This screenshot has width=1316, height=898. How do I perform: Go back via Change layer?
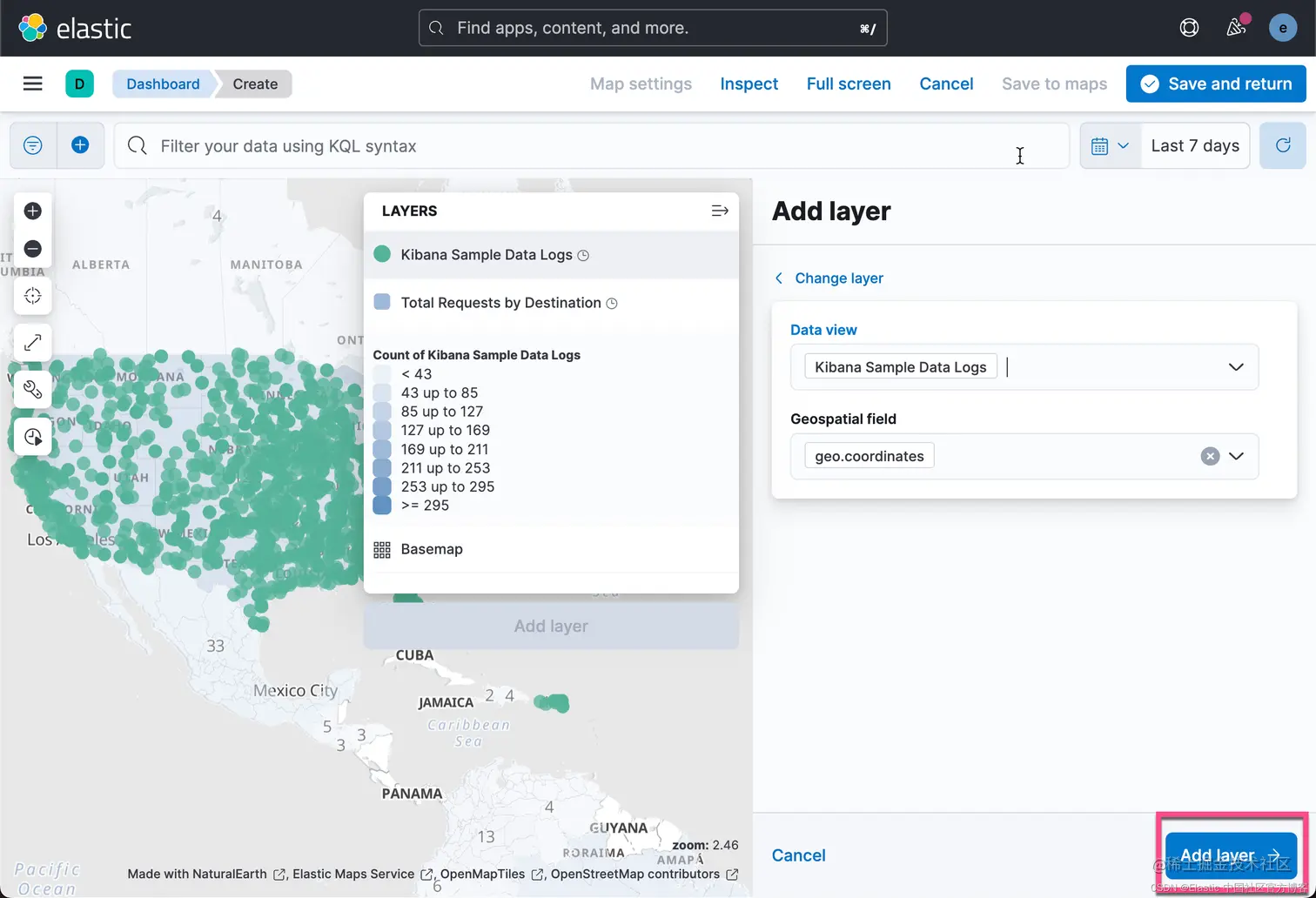[x=829, y=278]
